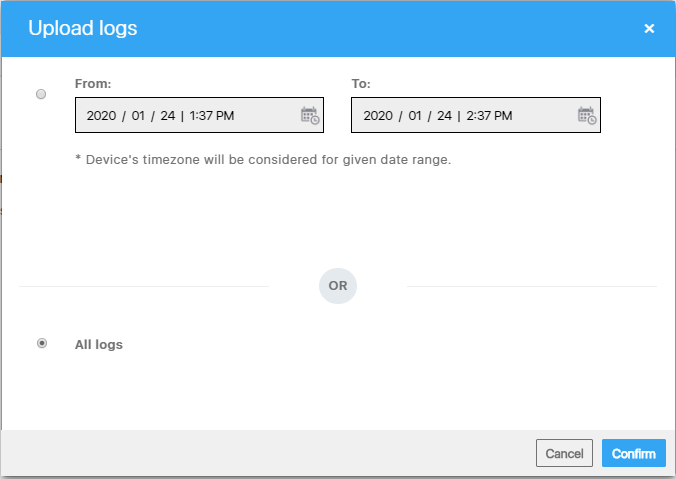Screen dimensions: 676x479
Task: Click the month 01 in To field
Action: [x=415, y=116]
